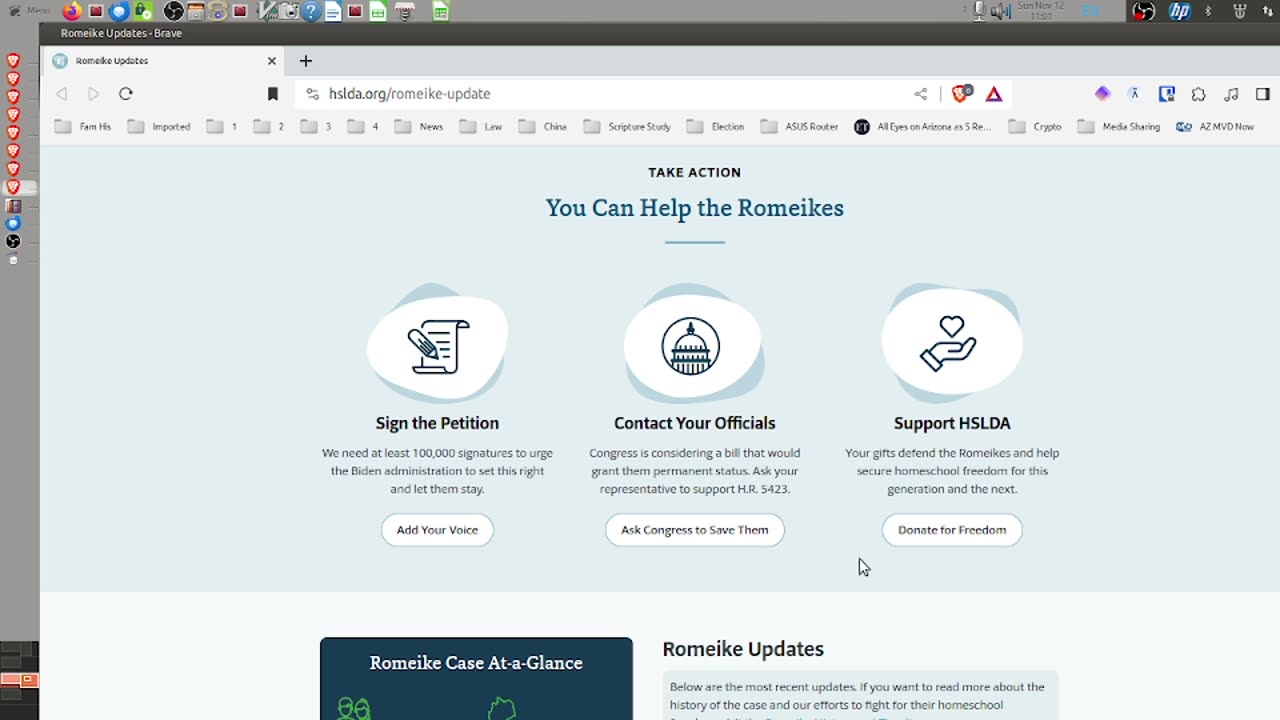This screenshot has height=720, width=1280.
Task: Open the network up-down arrows indicator
Action: (x=1268, y=11)
